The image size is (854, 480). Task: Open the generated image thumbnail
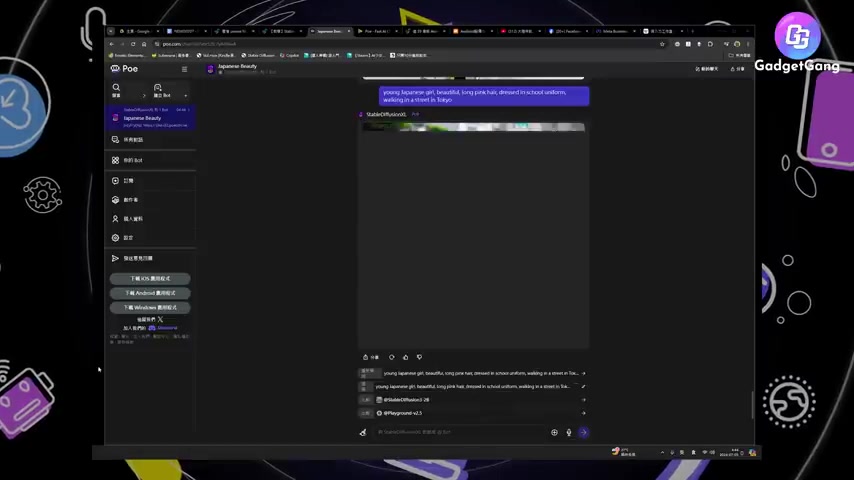473,127
